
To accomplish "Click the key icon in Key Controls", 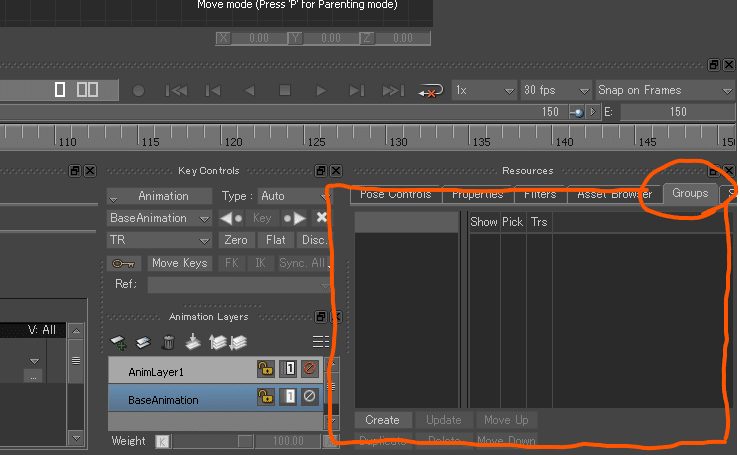I will coord(124,263).
